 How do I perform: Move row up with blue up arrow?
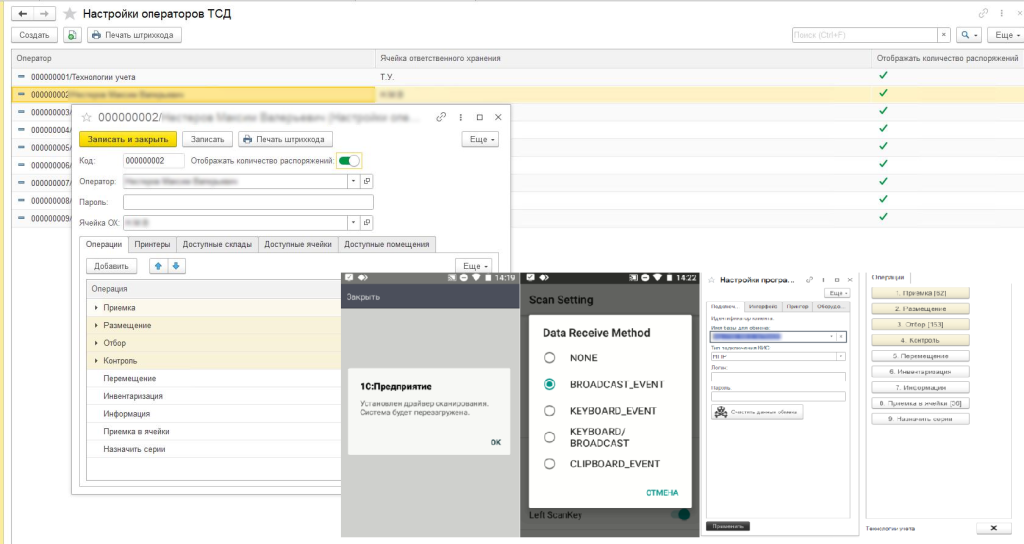pos(157,266)
